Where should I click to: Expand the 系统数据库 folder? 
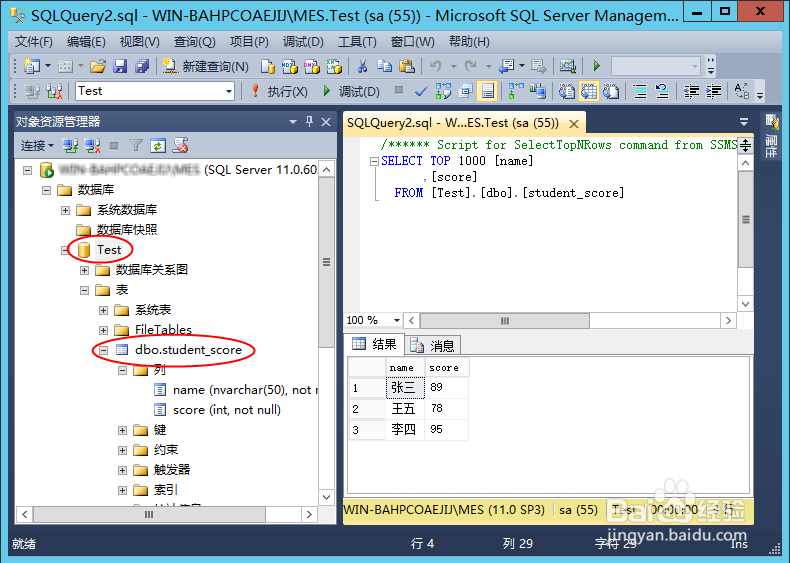click(x=65, y=210)
